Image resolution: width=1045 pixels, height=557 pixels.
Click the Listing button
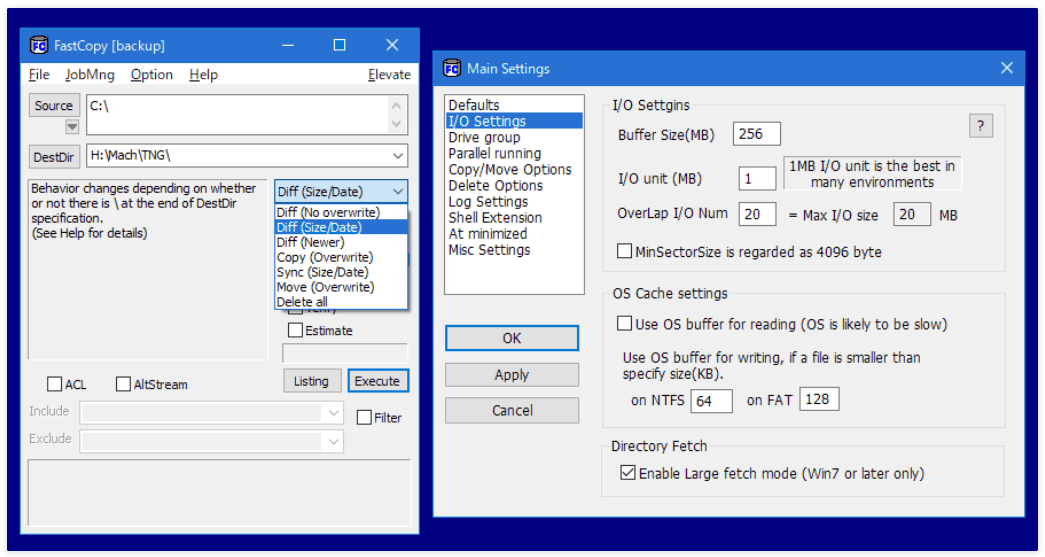pyautogui.click(x=312, y=381)
